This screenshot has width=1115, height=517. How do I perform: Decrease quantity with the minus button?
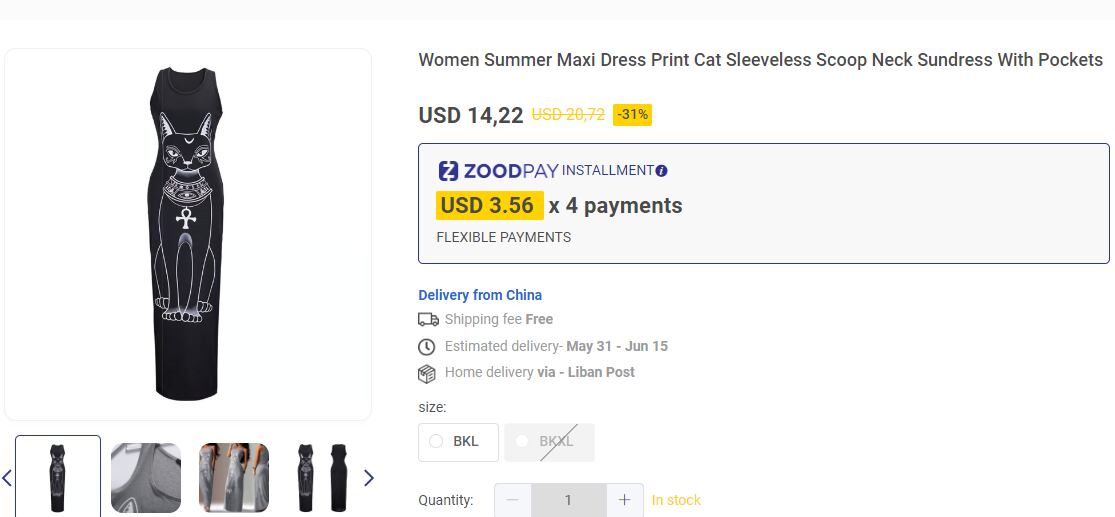(513, 500)
